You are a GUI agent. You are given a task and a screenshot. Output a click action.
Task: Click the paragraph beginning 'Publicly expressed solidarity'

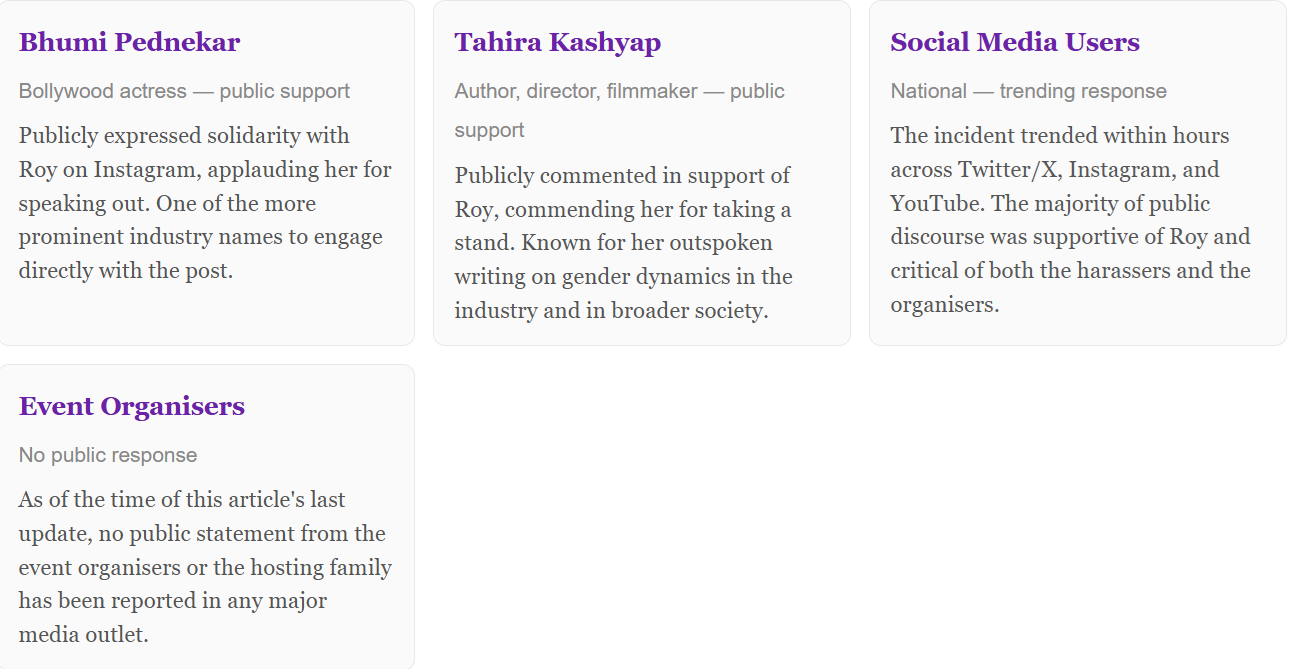pos(205,203)
